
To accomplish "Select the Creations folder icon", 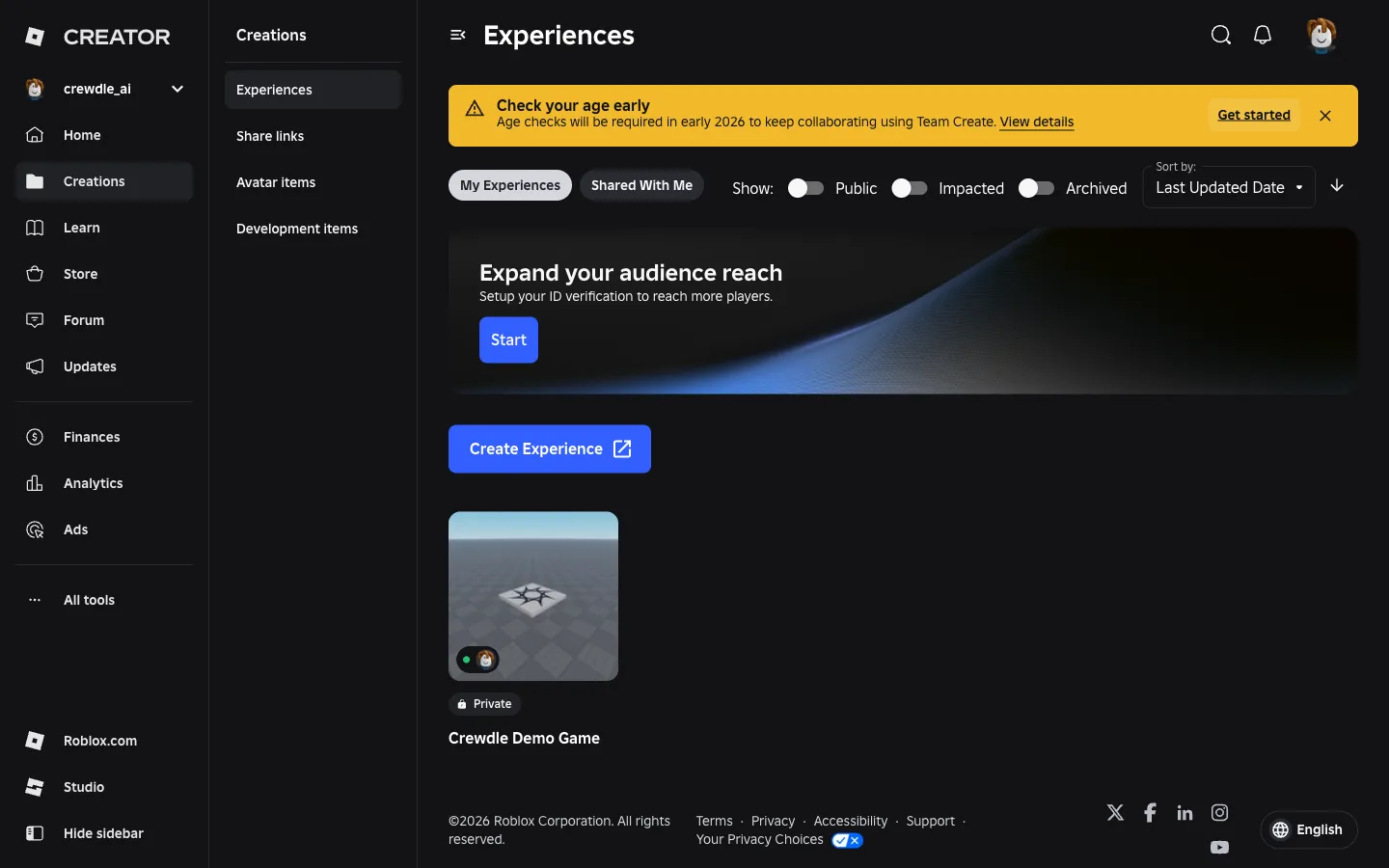I will click(35, 181).
